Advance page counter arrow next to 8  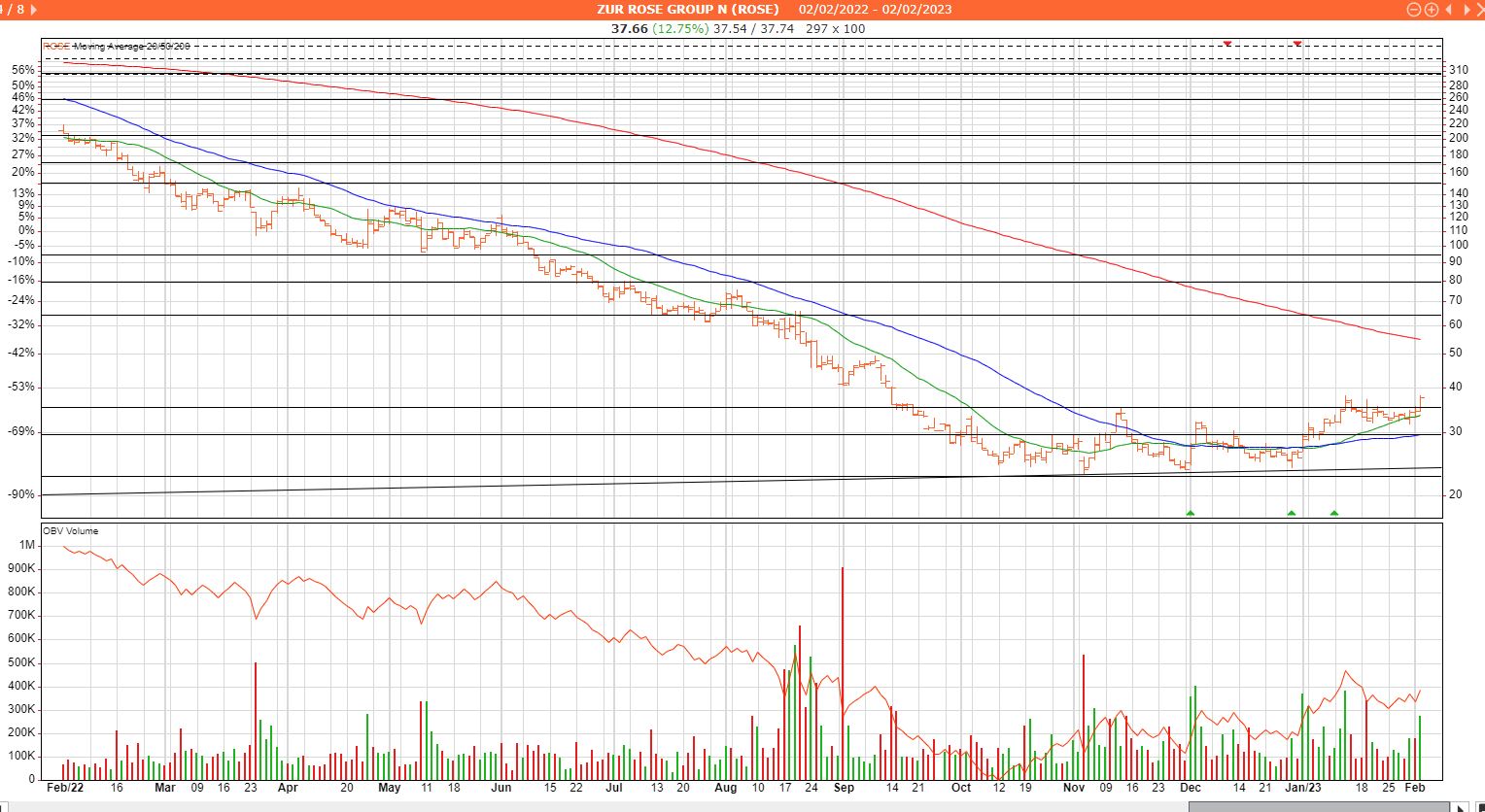[x=35, y=10]
